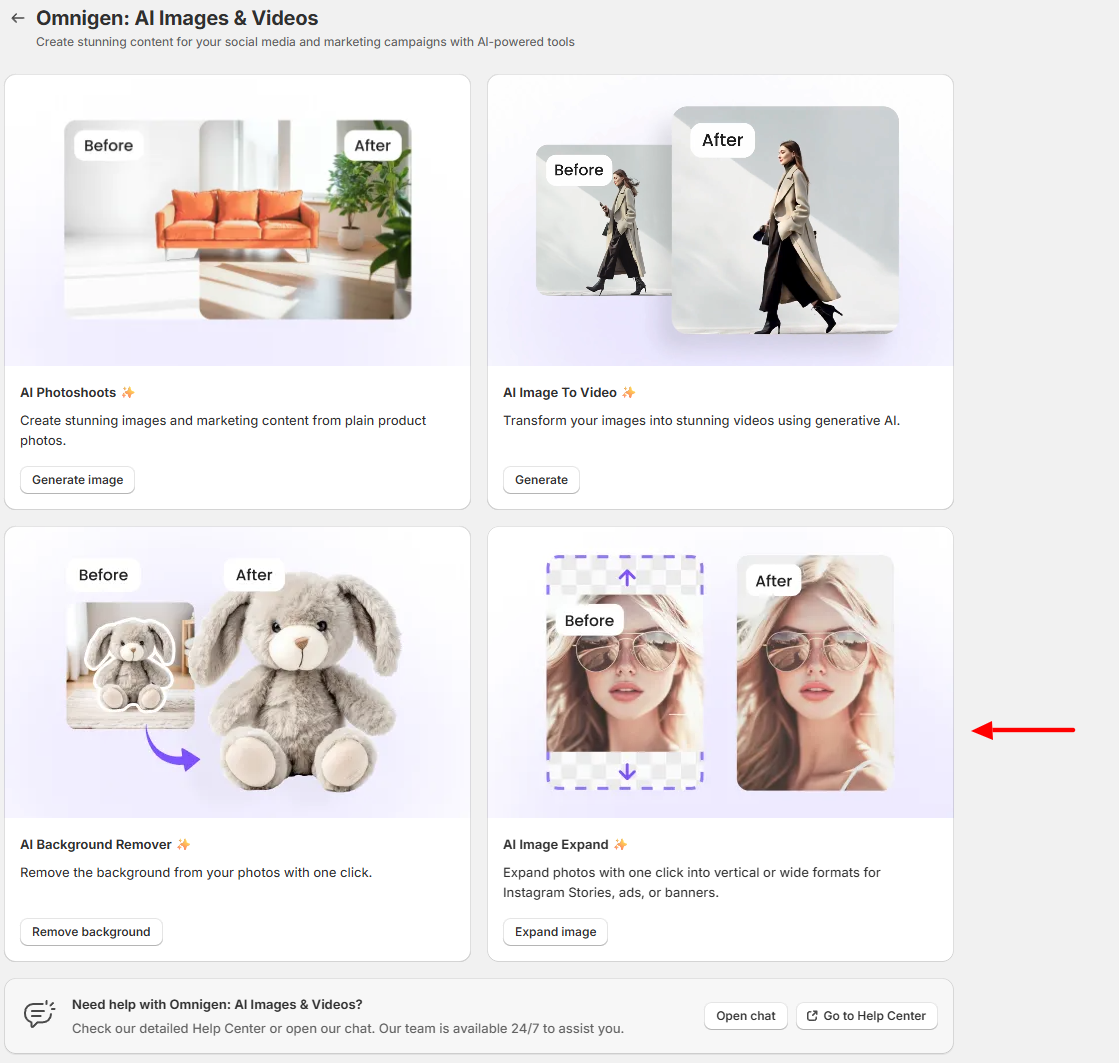
Task: Click the AI Image Expand title
Action: pyautogui.click(x=555, y=845)
